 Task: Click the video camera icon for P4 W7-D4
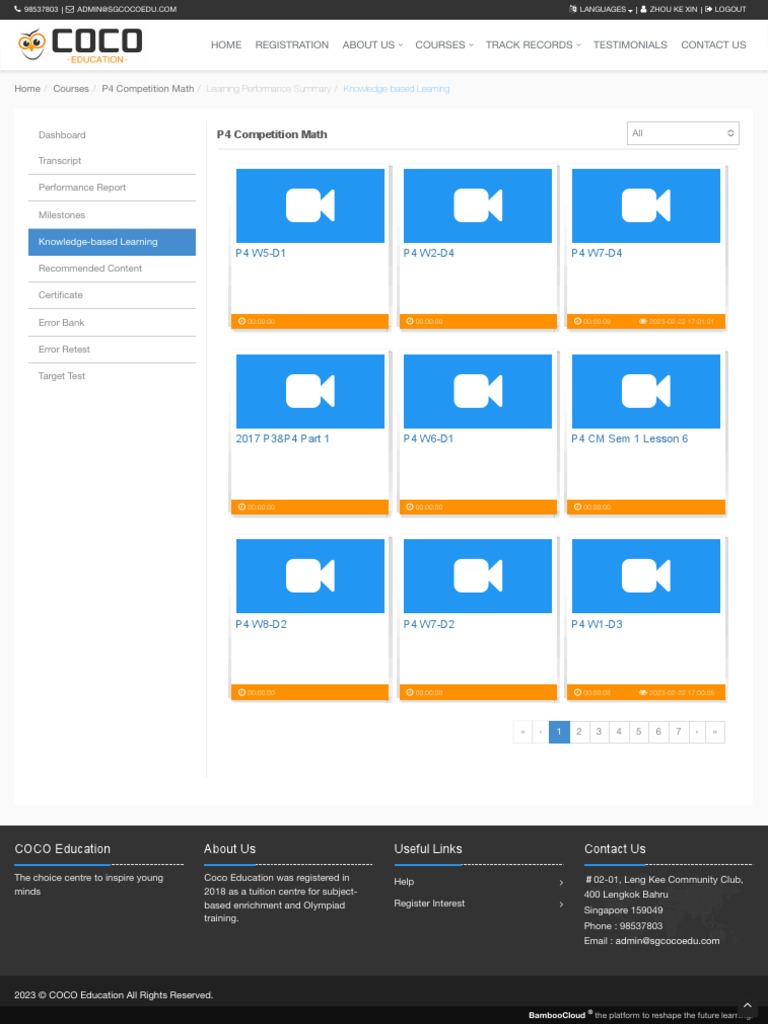tap(645, 205)
